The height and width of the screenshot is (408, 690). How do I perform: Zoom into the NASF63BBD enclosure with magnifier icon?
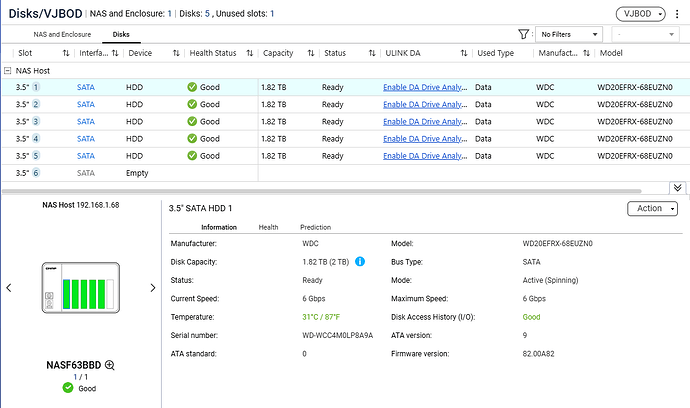click(x=110, y=365)
